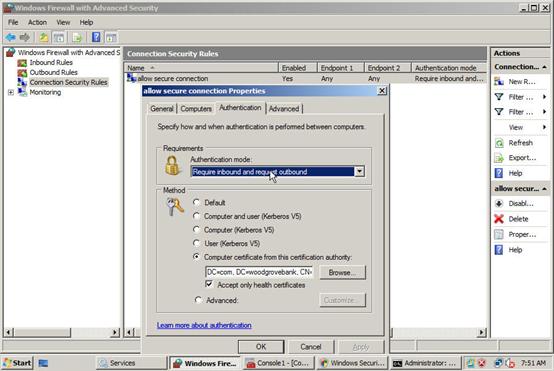Select the Inbound Rules tree node

point(51,63)
